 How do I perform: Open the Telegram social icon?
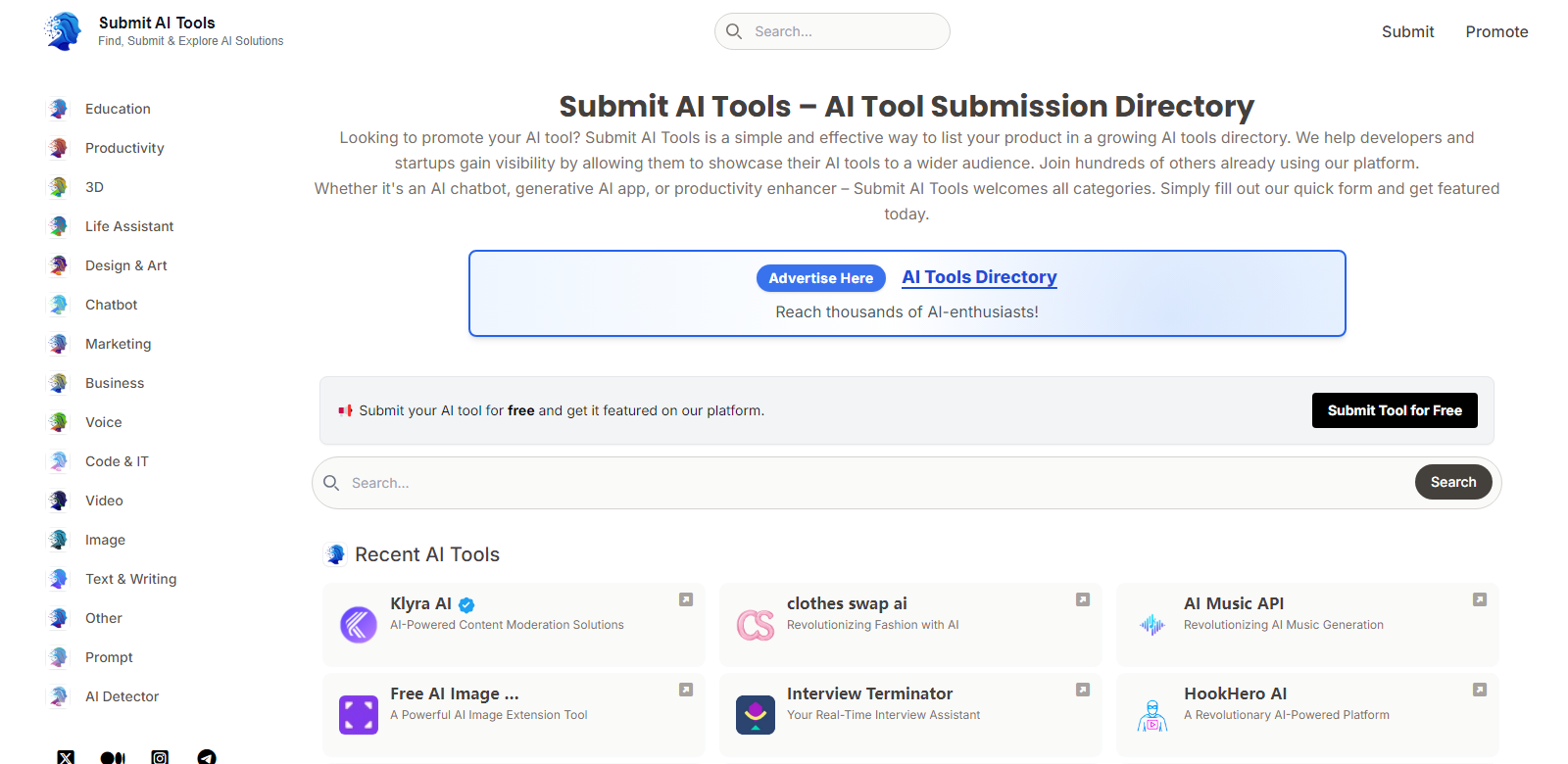(207, 758)
